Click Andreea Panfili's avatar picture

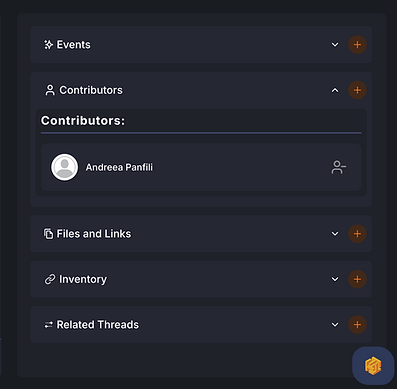click(64, 167)
